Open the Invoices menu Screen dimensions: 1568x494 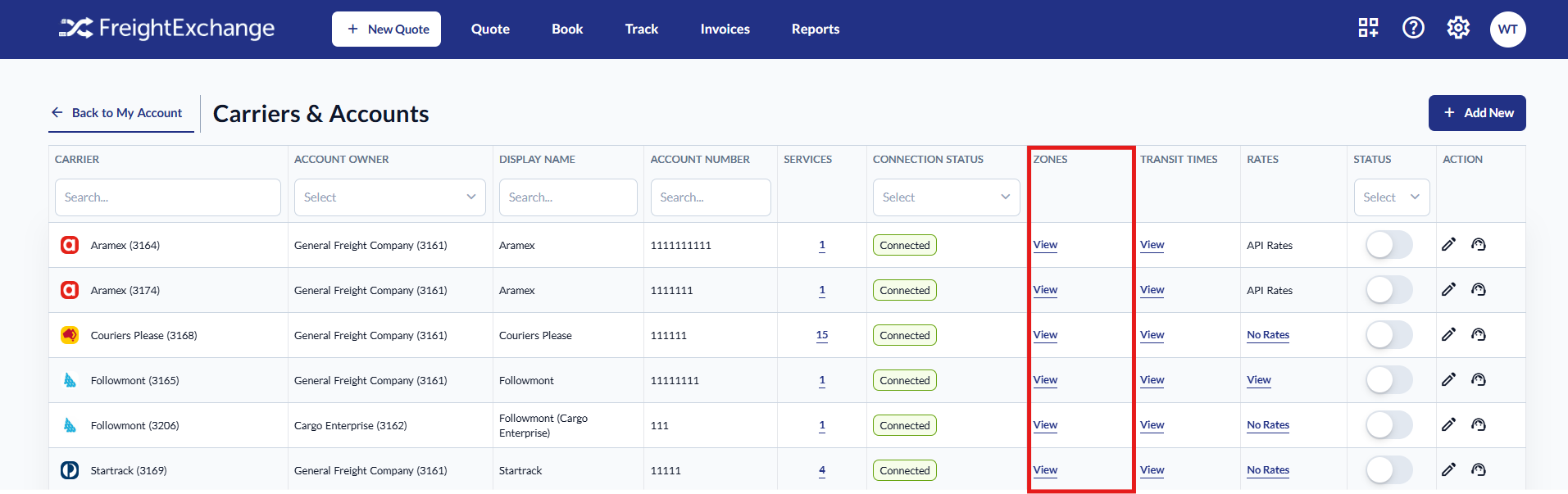[725, 29]
